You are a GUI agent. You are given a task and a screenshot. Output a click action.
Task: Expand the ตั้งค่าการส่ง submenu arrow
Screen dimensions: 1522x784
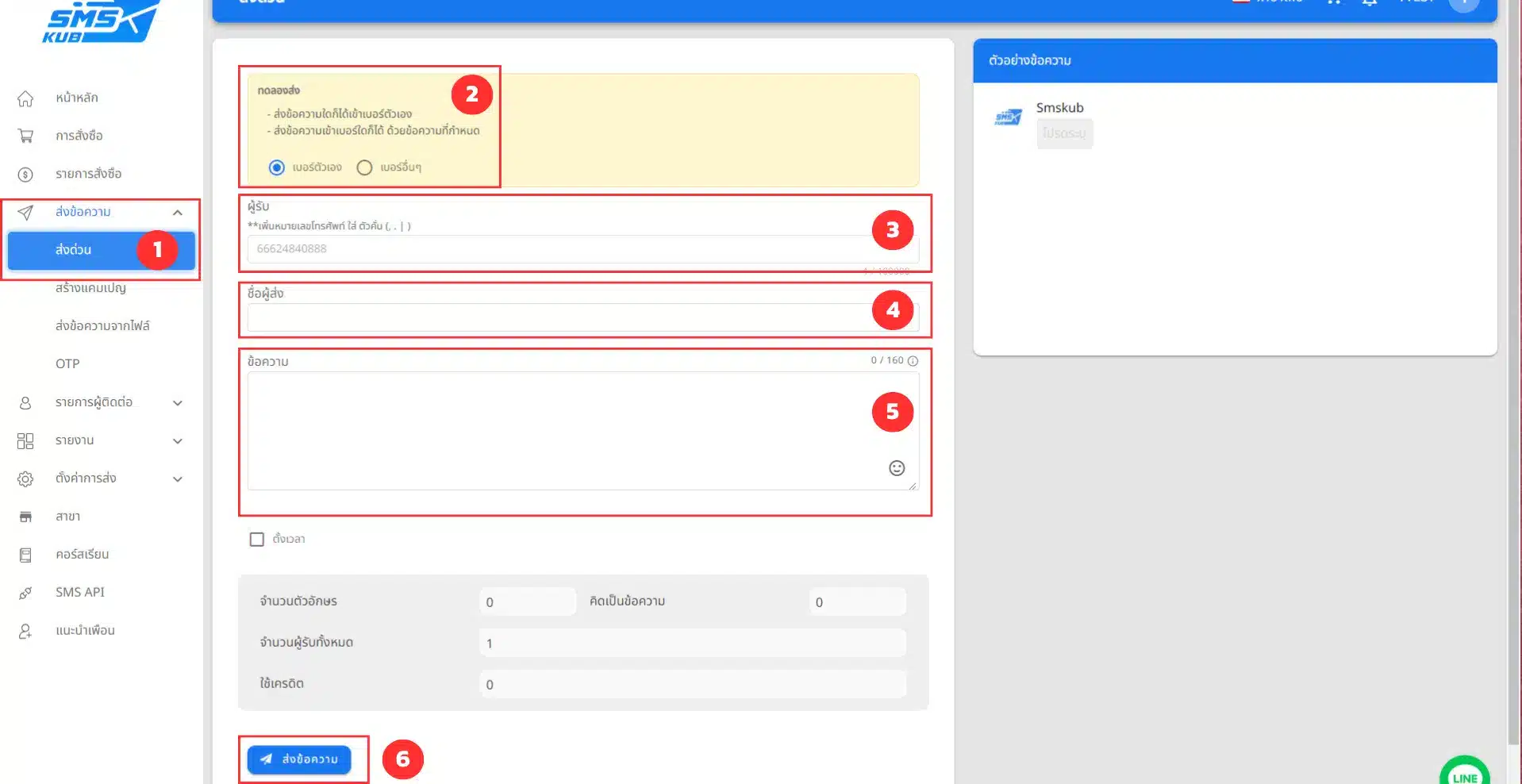click(178, 479)
